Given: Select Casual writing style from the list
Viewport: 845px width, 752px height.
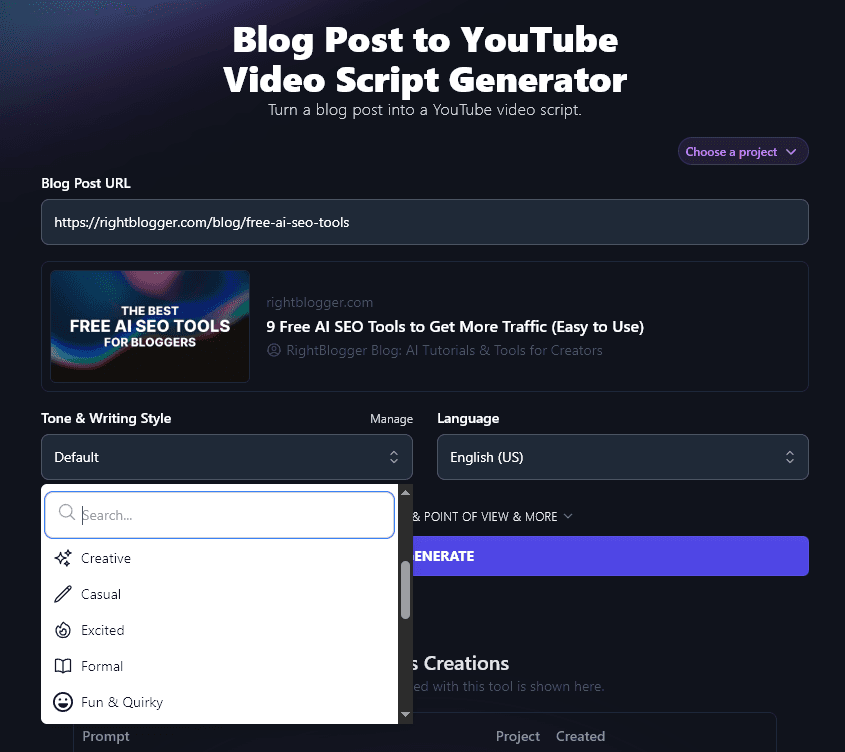Looking at the screenshot, I should (x=101, y=594).
